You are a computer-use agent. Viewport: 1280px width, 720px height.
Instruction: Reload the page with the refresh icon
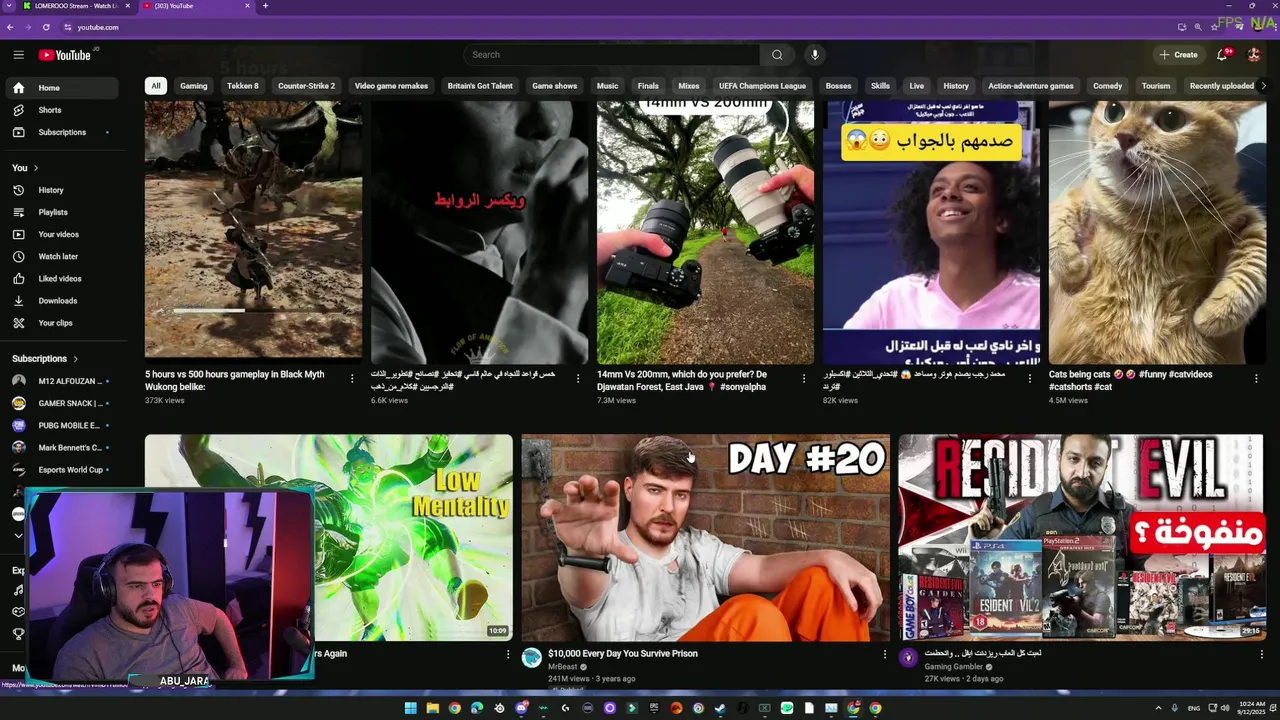click(x=46, y=27)
